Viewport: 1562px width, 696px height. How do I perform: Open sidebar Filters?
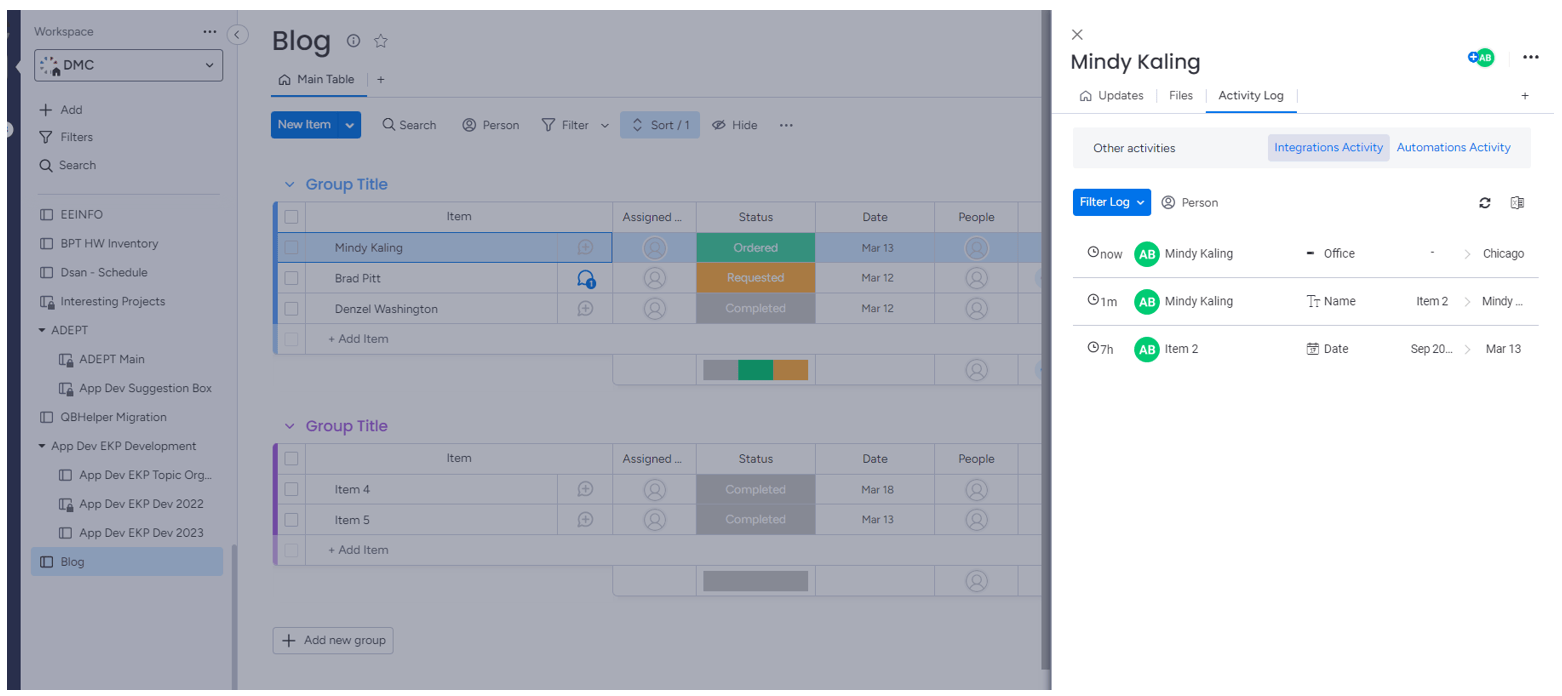click(x=65, y=137)
